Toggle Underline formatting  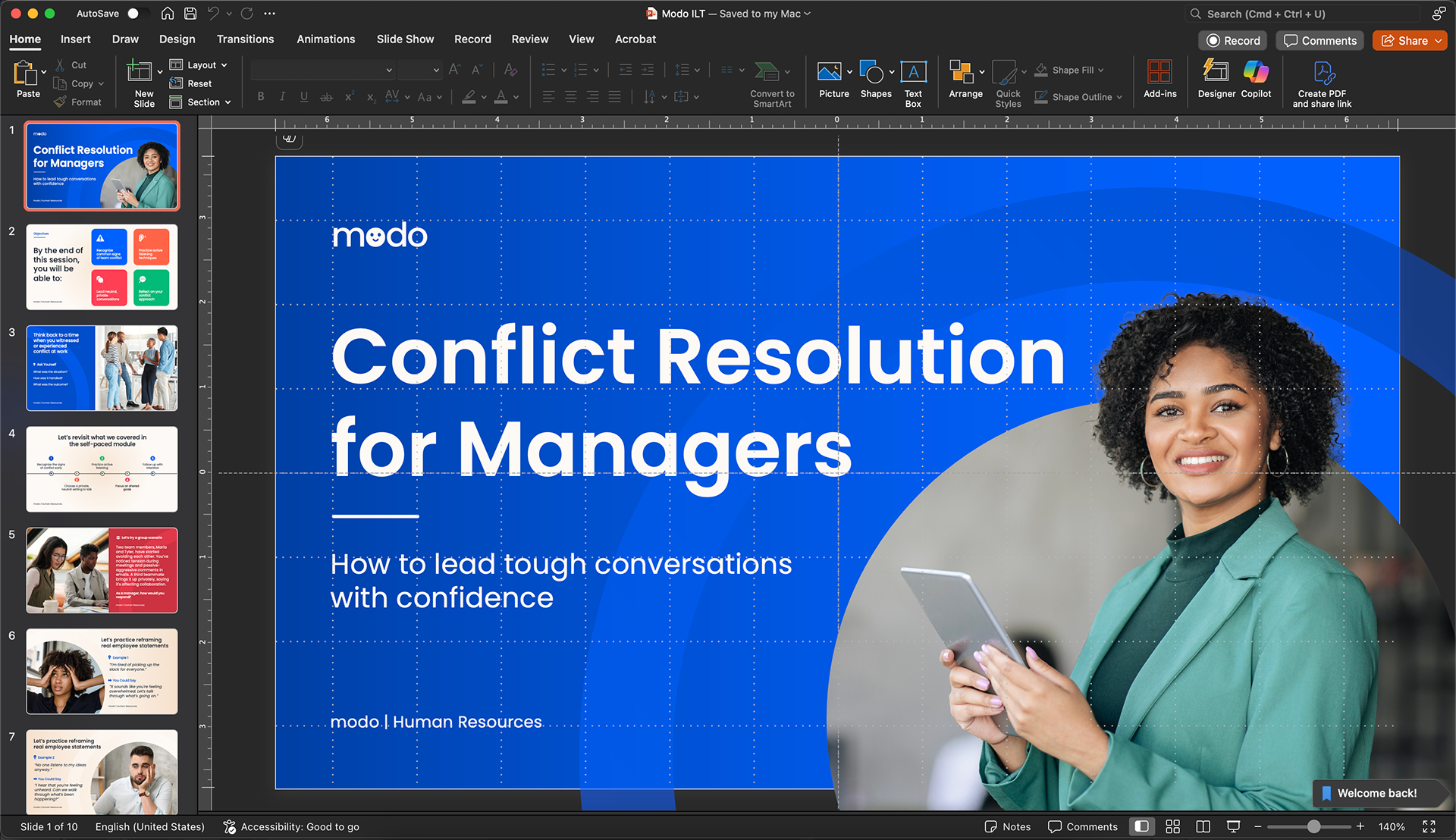(304, 96)
